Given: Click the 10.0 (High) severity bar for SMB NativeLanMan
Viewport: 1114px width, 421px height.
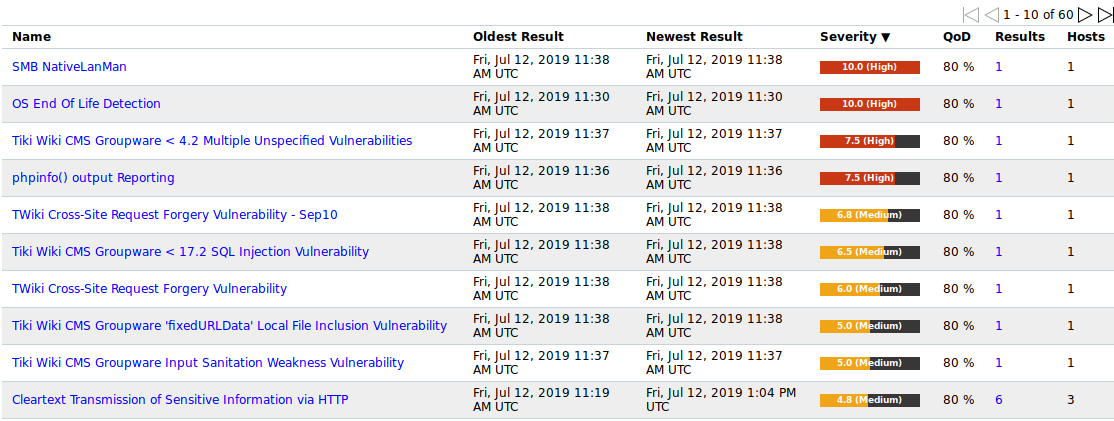Looking at the screenshot, I should coord(869,67).
